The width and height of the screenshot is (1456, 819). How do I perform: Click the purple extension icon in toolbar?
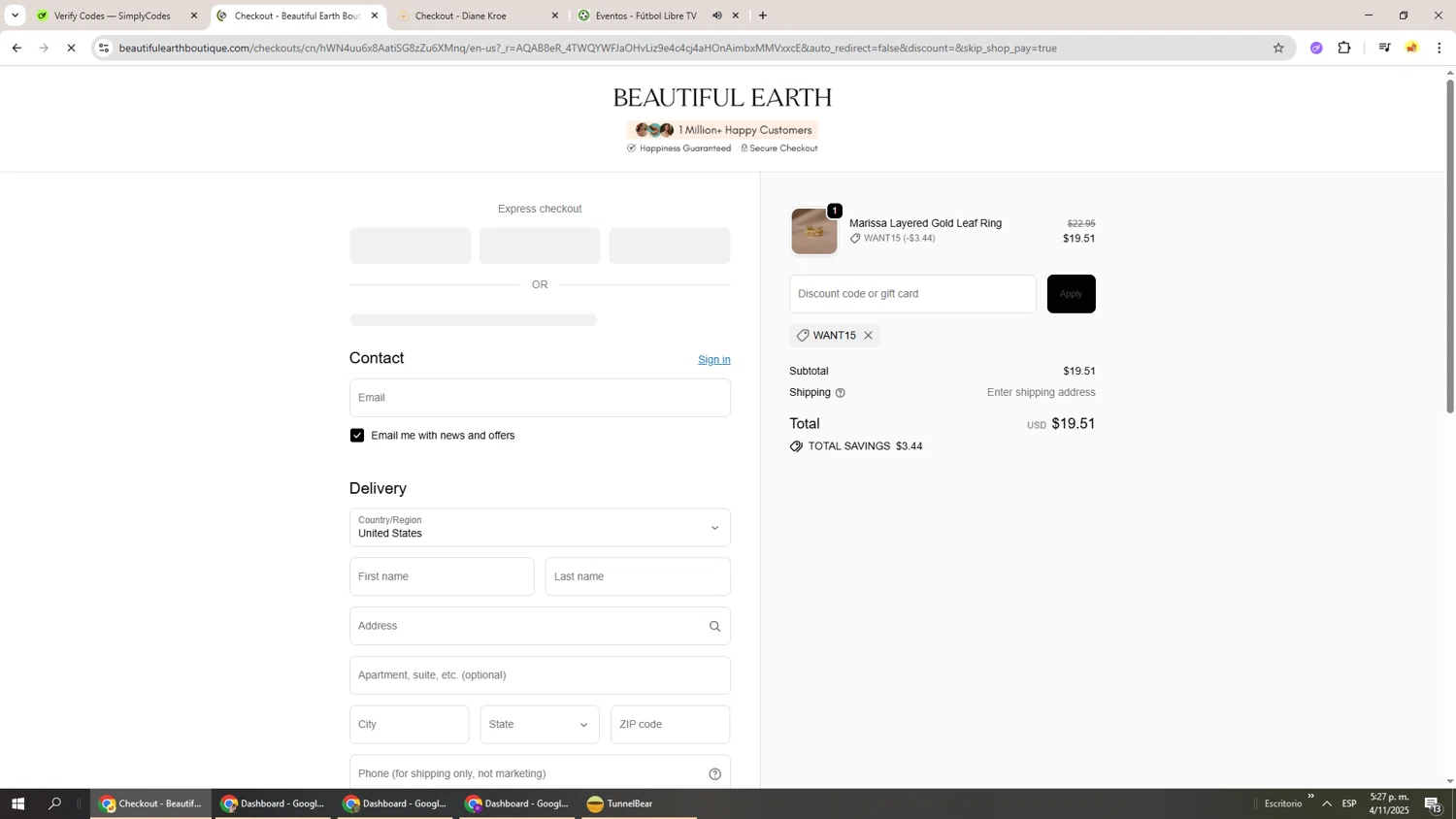[1316, 48]
